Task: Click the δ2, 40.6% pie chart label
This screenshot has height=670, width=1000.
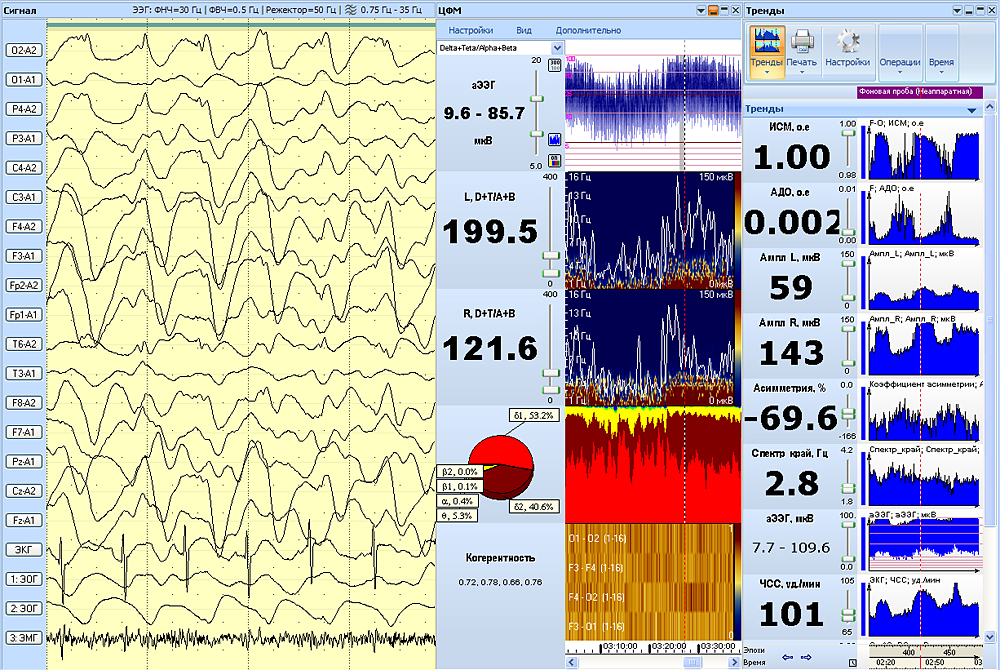Action: 534,507
